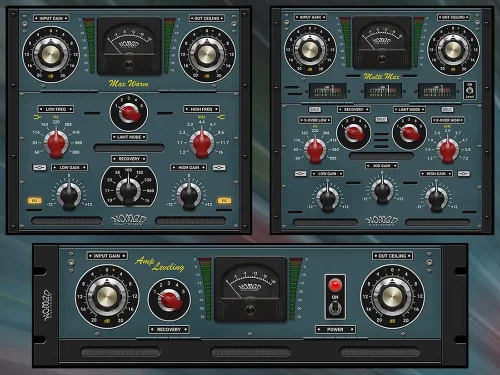Click the Max Warm High Freq red knob
The width and height of the screenshot is (500, 375).
coord(202,143)
